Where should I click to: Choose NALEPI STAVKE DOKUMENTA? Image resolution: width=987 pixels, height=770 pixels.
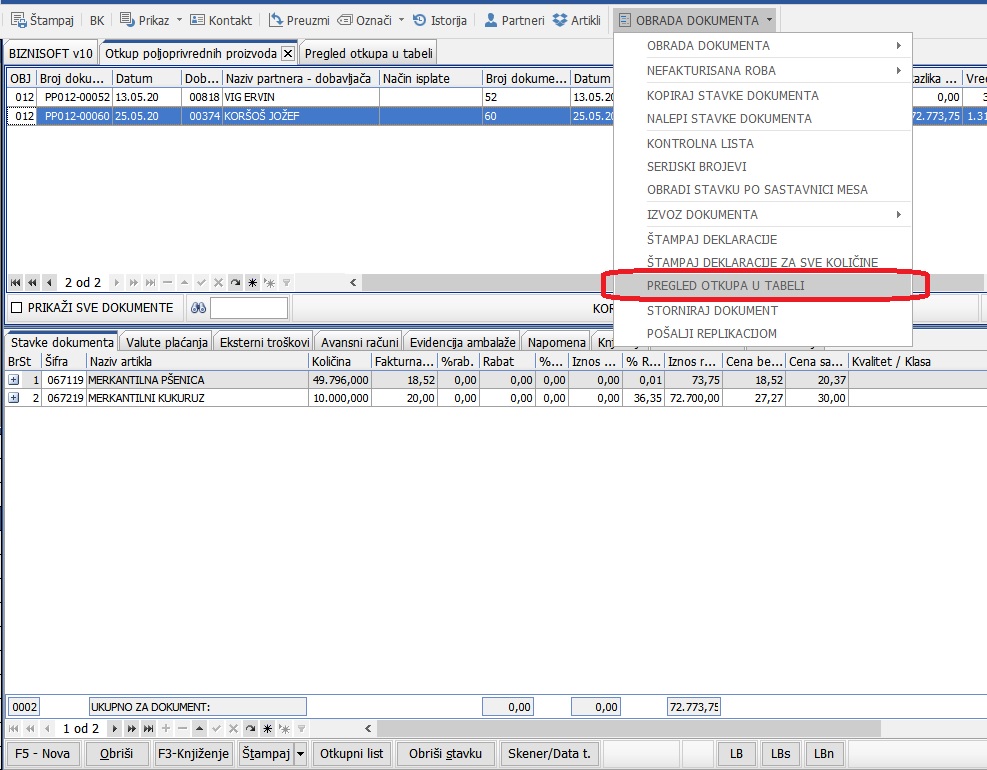click(x=763, y=118)
